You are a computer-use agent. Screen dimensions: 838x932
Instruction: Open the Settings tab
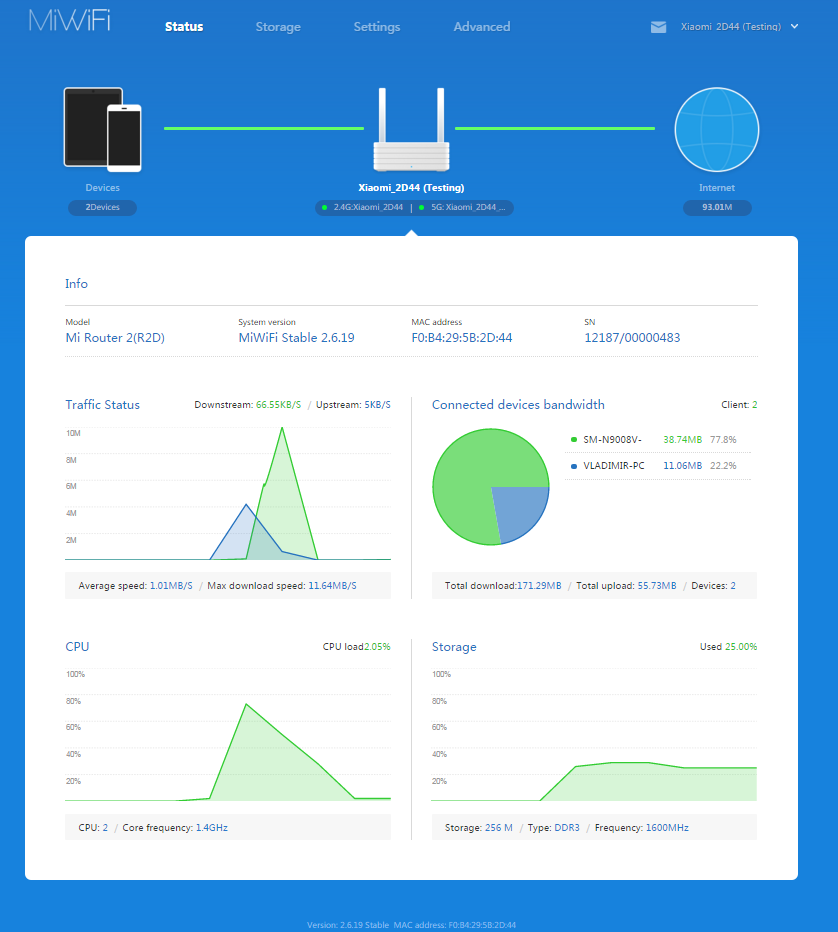pos(377,27)
